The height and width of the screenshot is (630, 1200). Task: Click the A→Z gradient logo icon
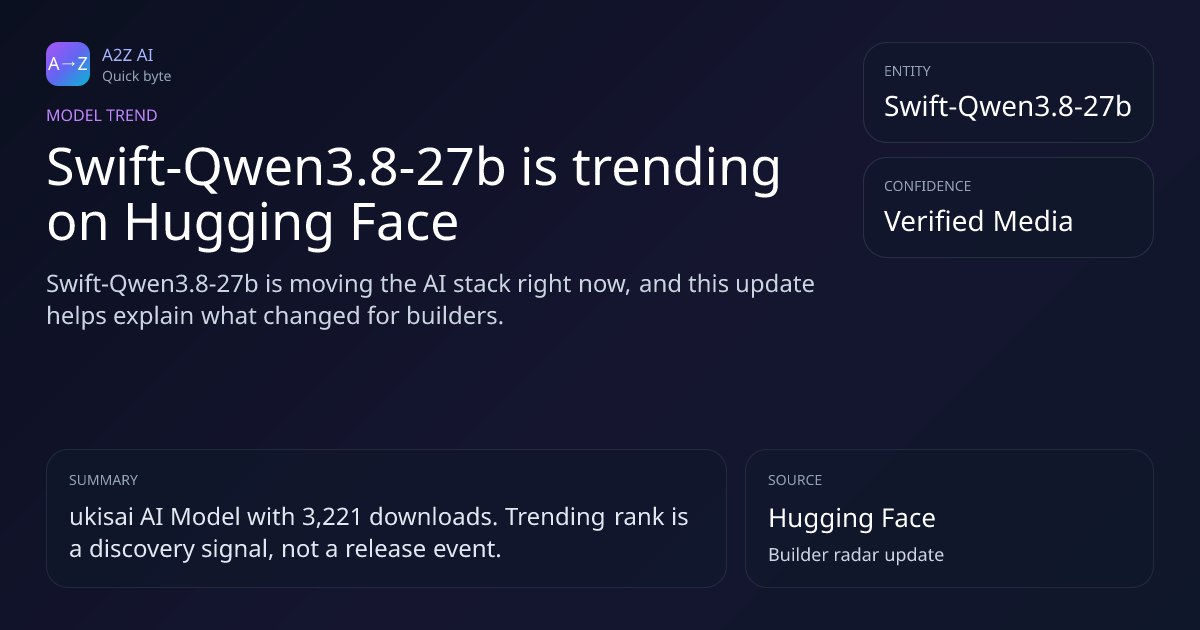tap(68, 64)
